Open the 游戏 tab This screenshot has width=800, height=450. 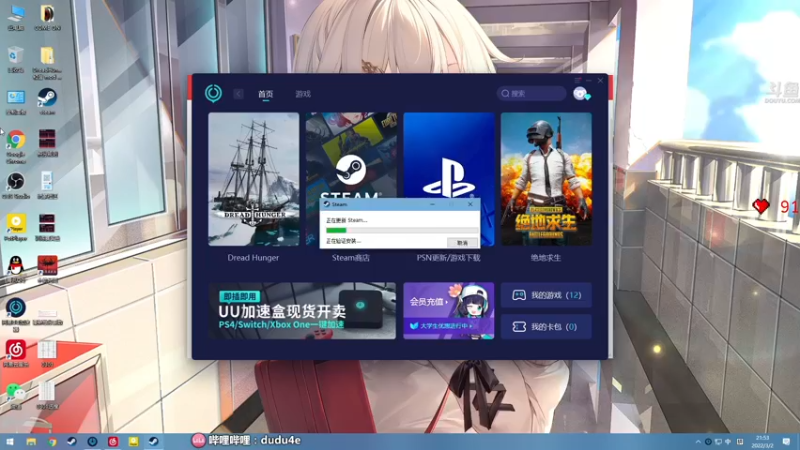(303, 94)
